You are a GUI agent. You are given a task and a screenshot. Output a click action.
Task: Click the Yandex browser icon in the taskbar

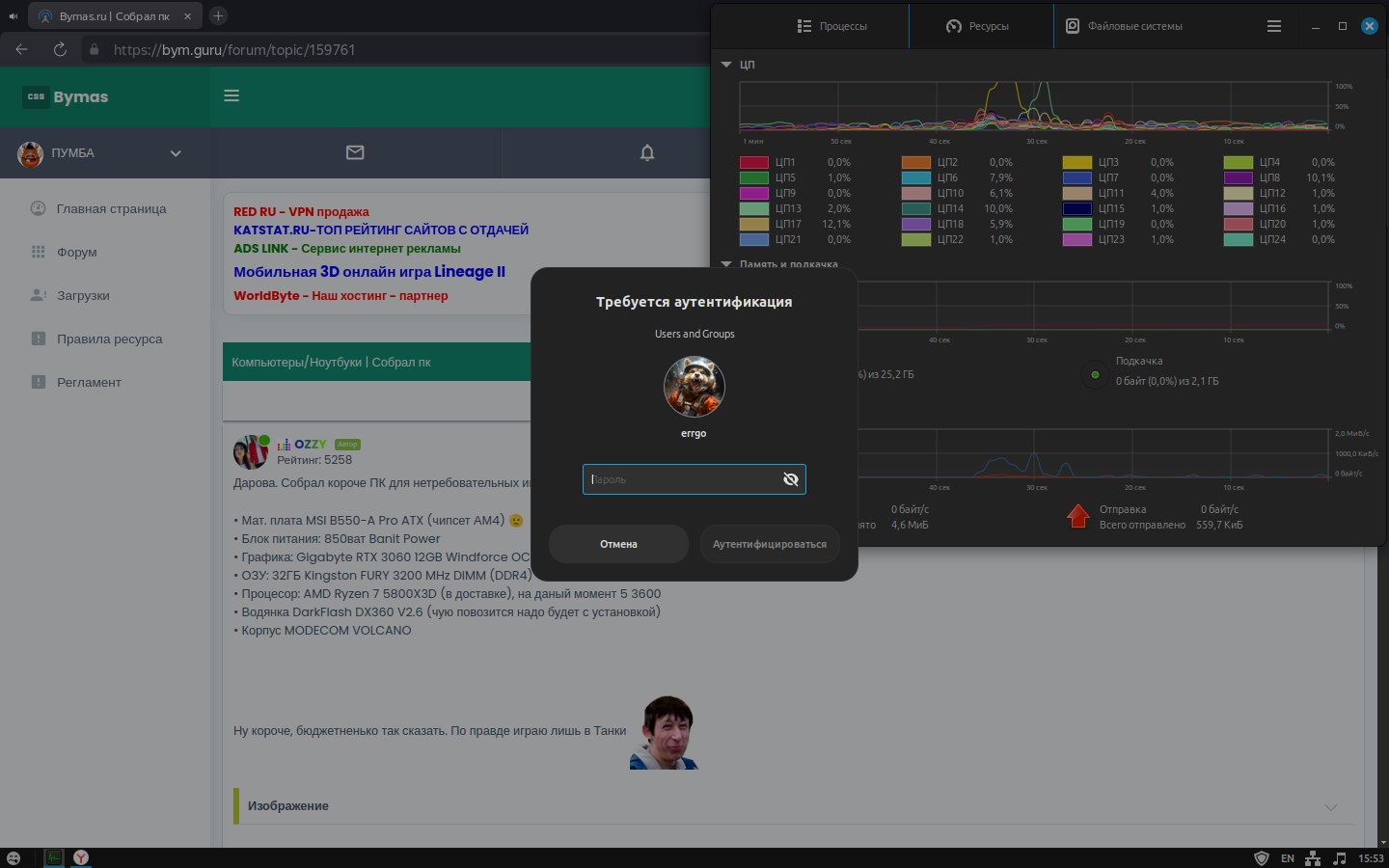click(81, 857)
